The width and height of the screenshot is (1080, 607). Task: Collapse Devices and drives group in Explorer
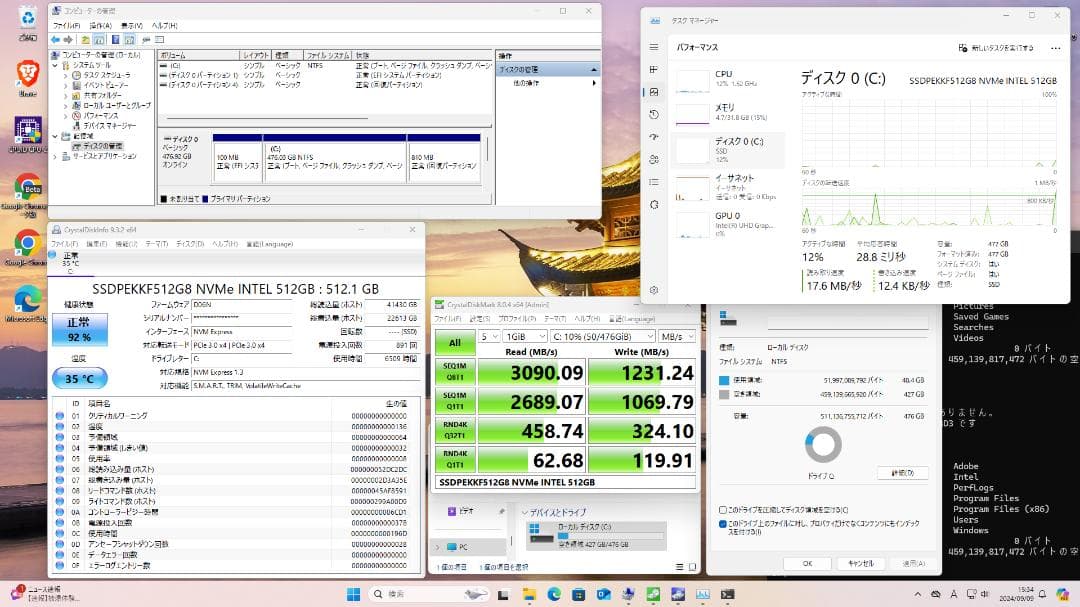[x=525, y=513]
